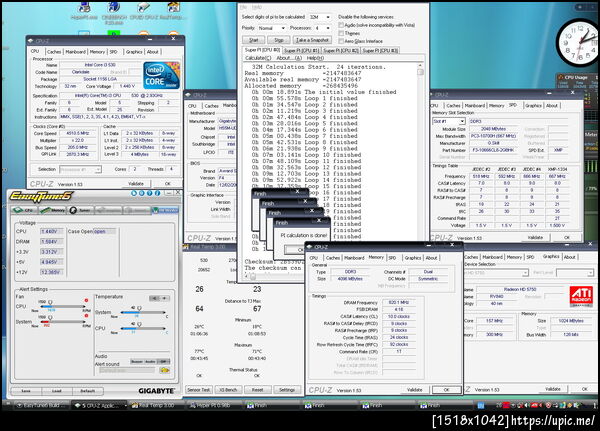Click the ATI Radeon logo in CPU-Z Graphics
This screenshot has width=600, height=431.
pos(581,296)
